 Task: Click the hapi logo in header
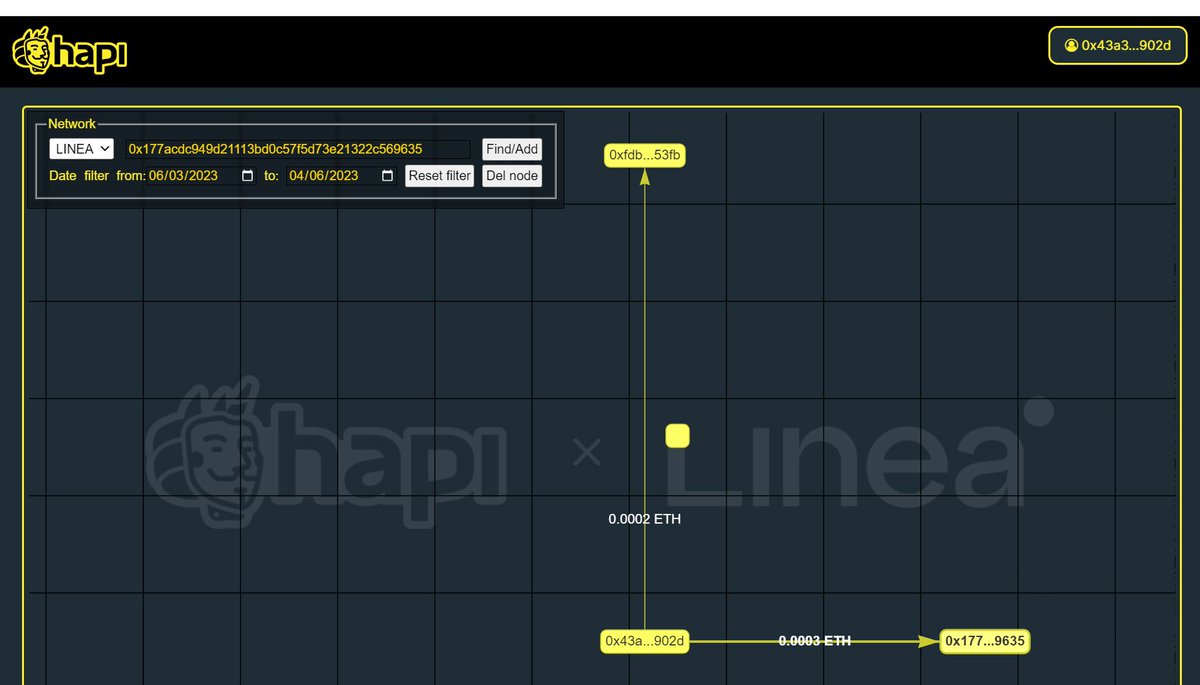(x=69, y=50)
